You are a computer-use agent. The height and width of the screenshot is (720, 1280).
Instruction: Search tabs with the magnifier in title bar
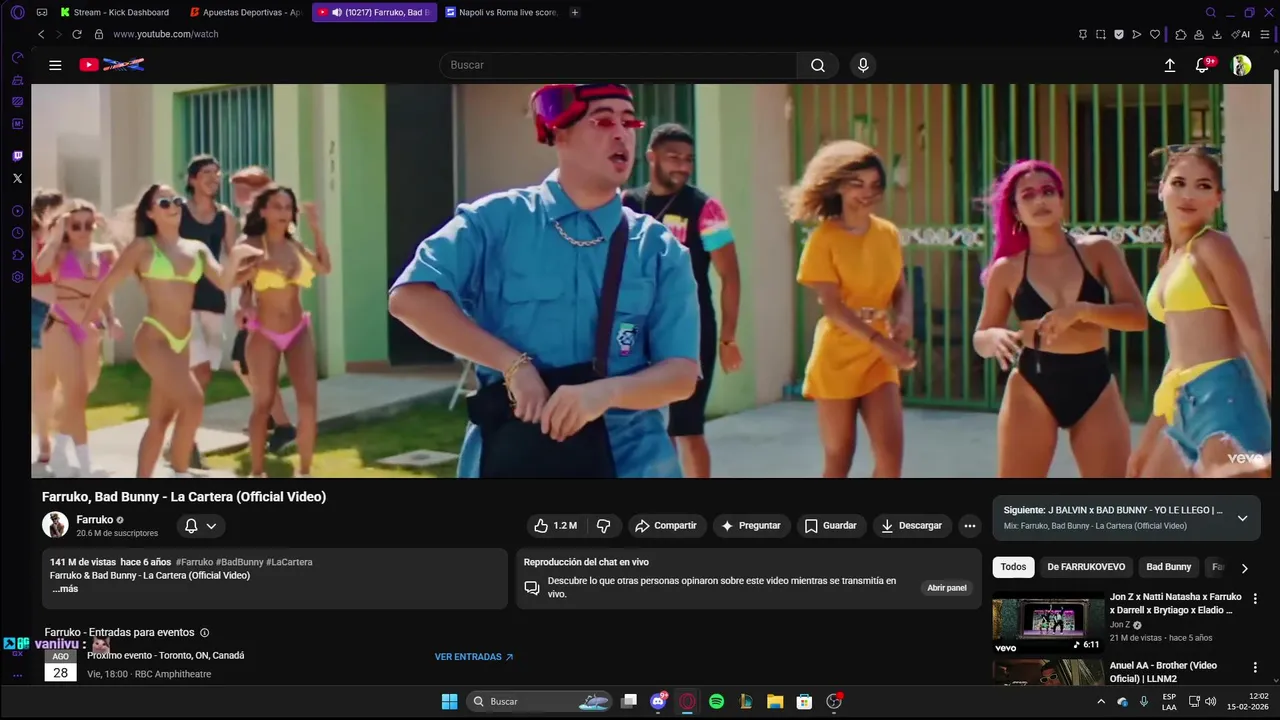[1211, 12]
